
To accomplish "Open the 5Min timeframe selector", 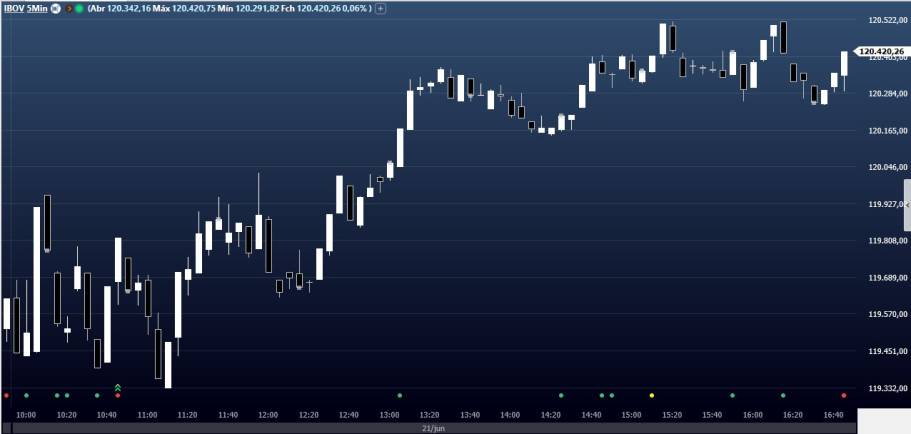I will click(36, 8).
